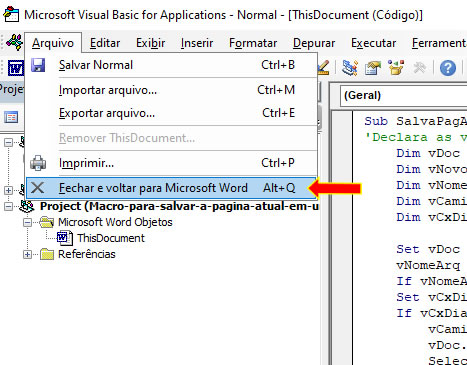Select the Microsoft Word Objetos folder

pyautogui.click(x=115, y=222)
